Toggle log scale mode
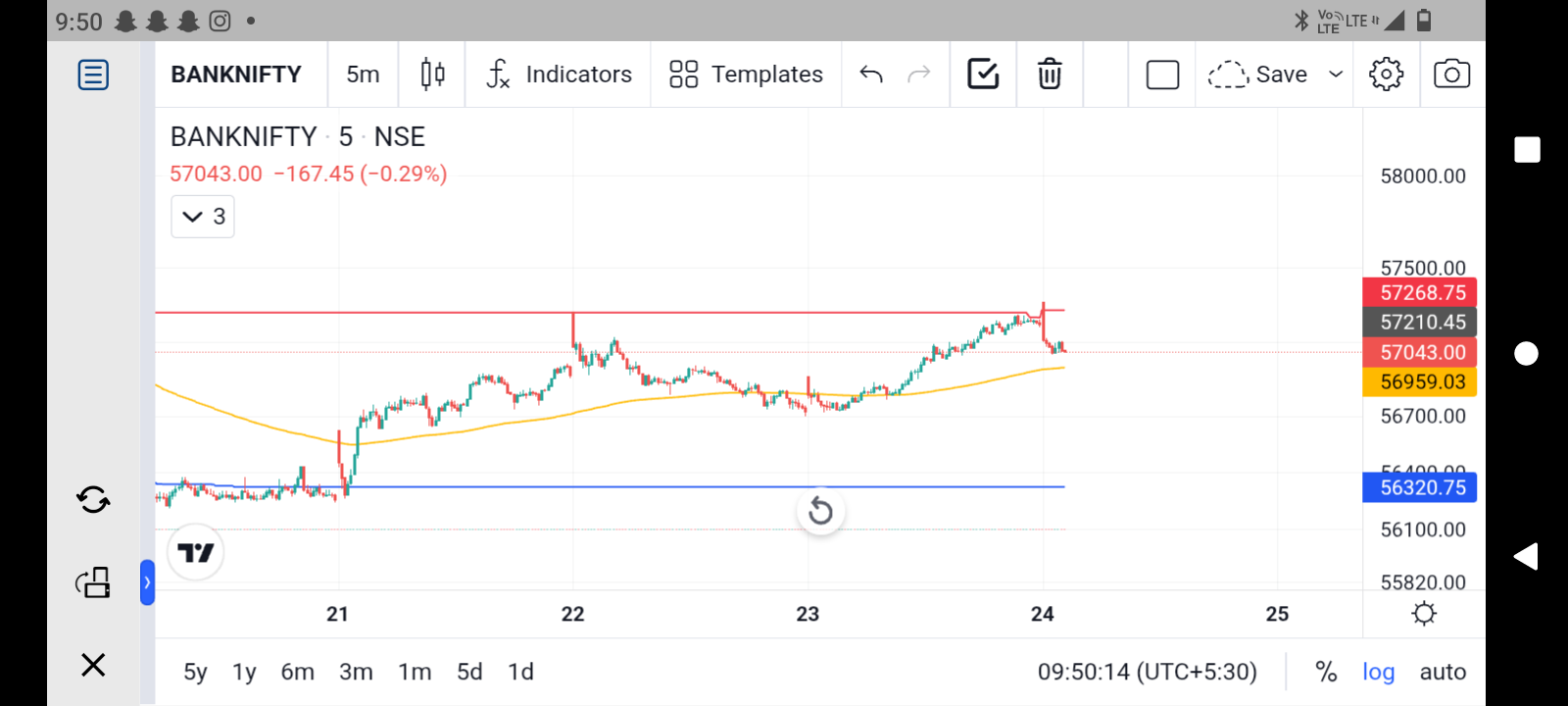The image size is (1568, 706). 1378,672
